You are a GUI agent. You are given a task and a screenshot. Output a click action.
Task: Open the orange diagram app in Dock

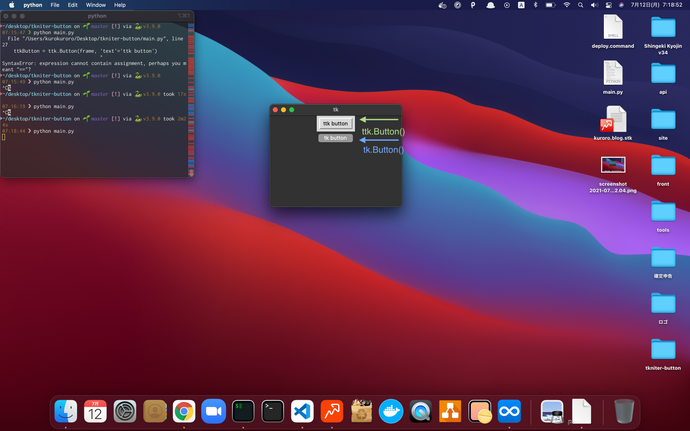450,411
